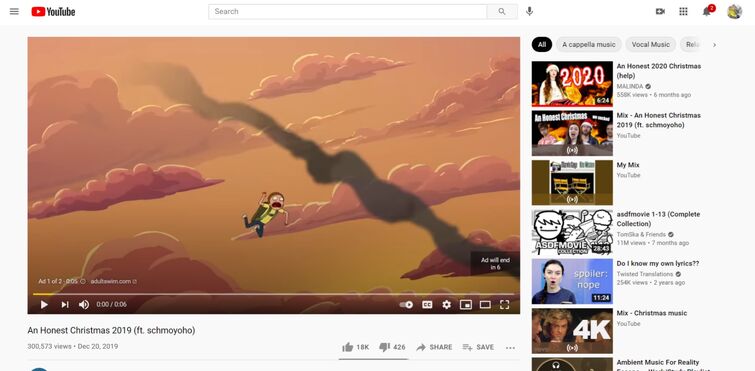Select the A cappella music chip

(x=589, y=45)
